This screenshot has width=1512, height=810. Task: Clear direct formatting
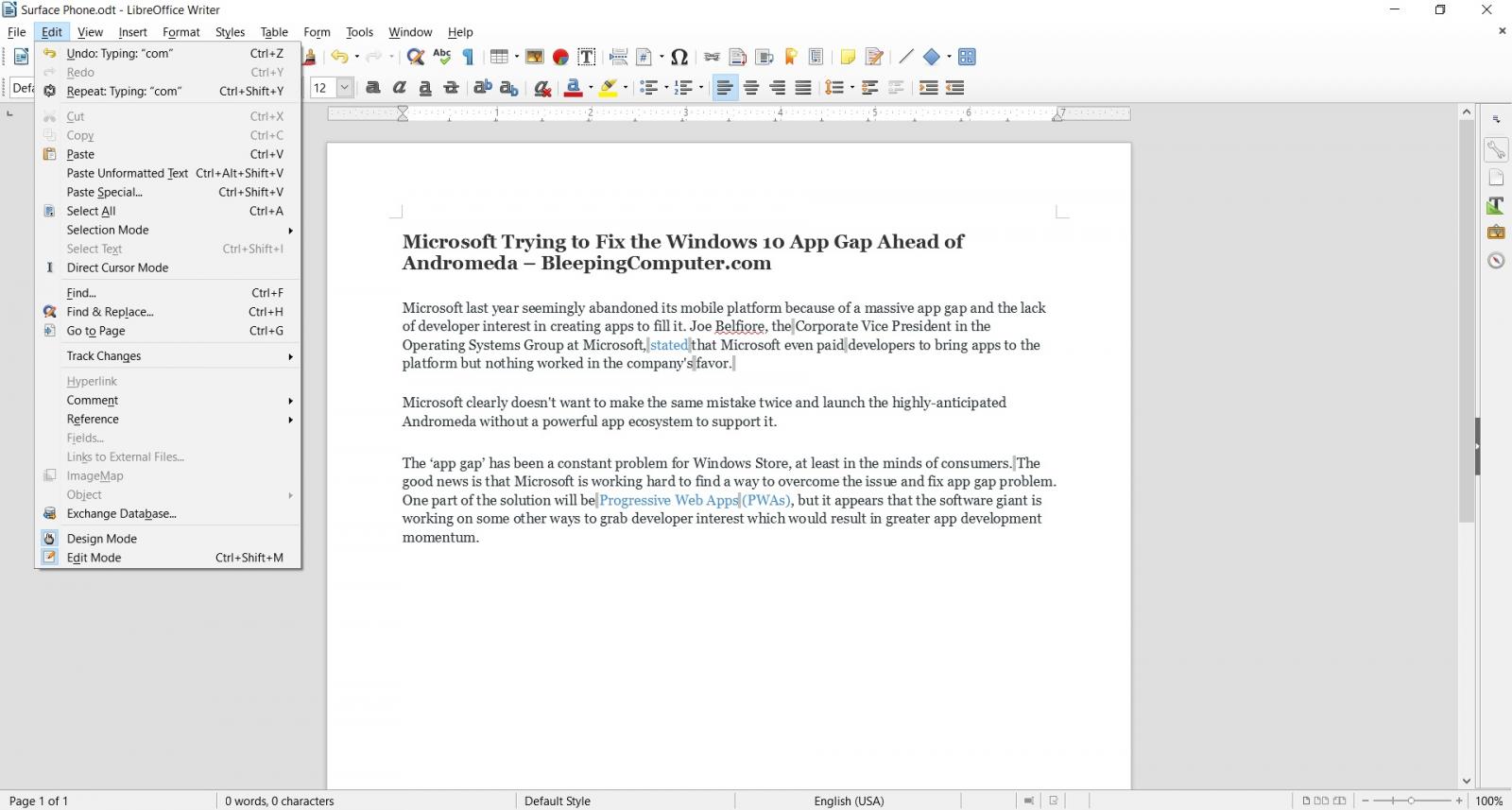pyautogui.click(x=542, y=88)
